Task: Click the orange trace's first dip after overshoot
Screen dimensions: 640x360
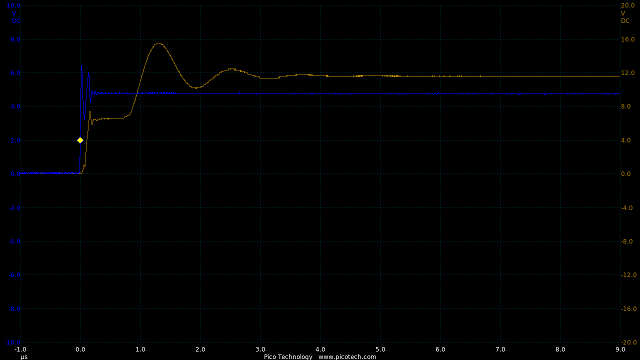Action: [196, 87]
